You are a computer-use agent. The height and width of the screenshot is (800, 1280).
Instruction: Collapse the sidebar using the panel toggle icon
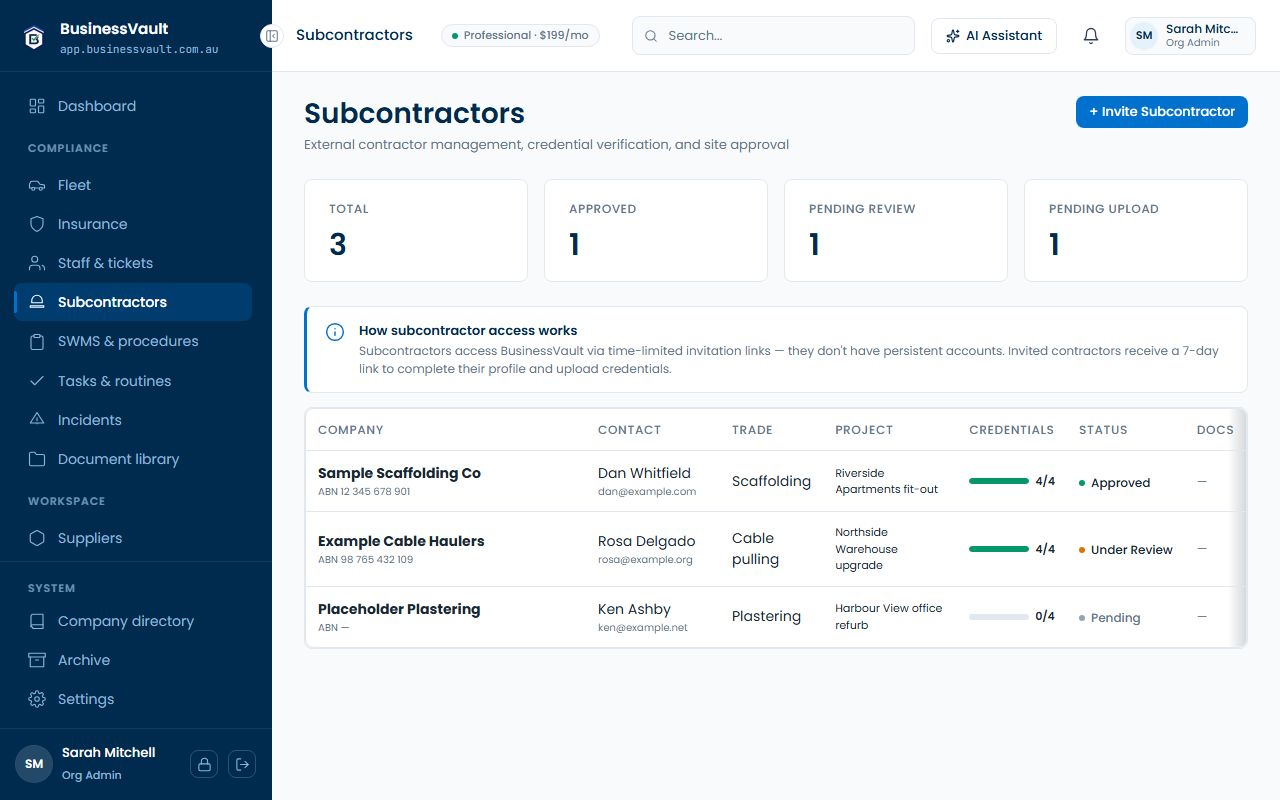coord(272,36)
